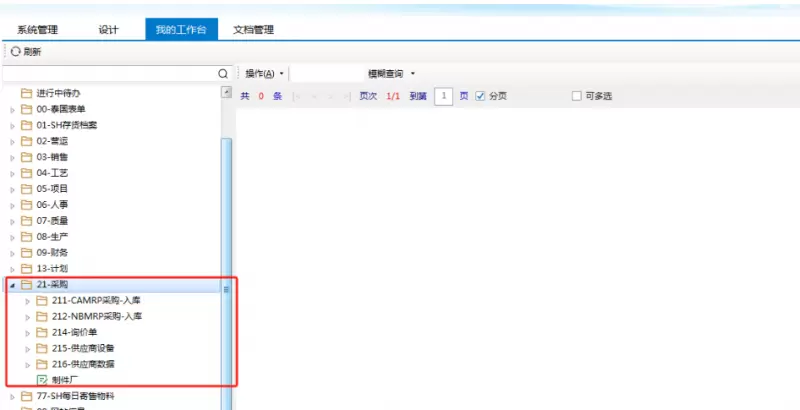Viewport: 800px width, 410px height.
Task: Click the 制件厂 form icon
Action: (x=42, y=380)
